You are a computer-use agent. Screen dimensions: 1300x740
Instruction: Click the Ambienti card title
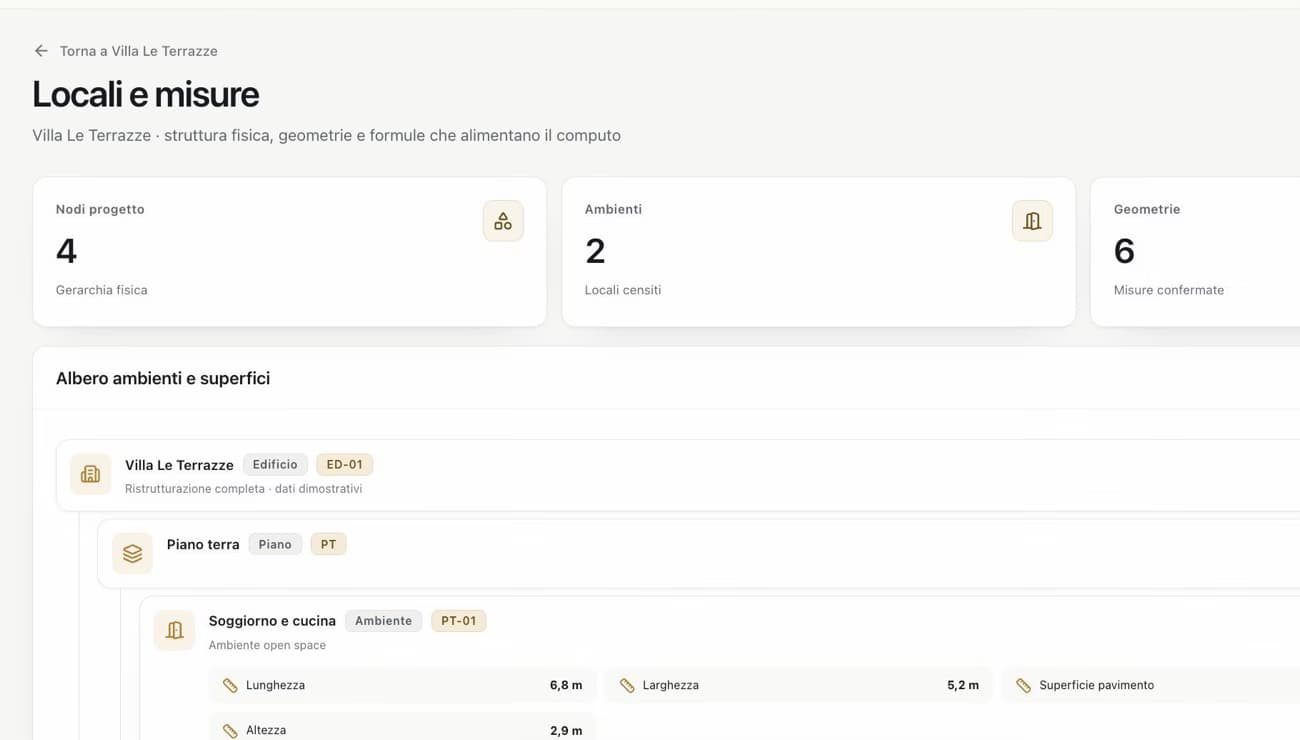(x=613, y=209)
